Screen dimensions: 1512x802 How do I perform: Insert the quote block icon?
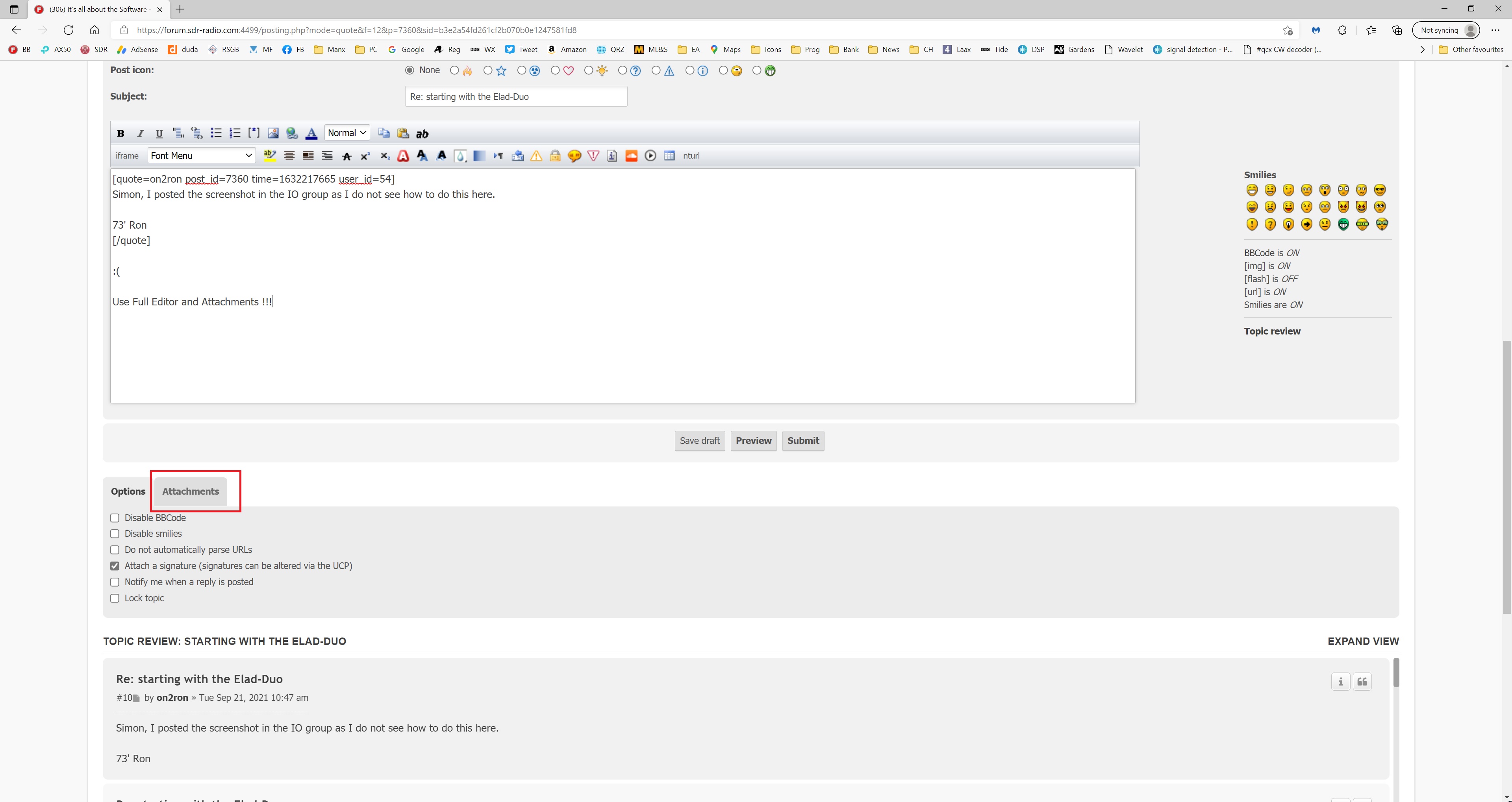[x=178, y=133]
